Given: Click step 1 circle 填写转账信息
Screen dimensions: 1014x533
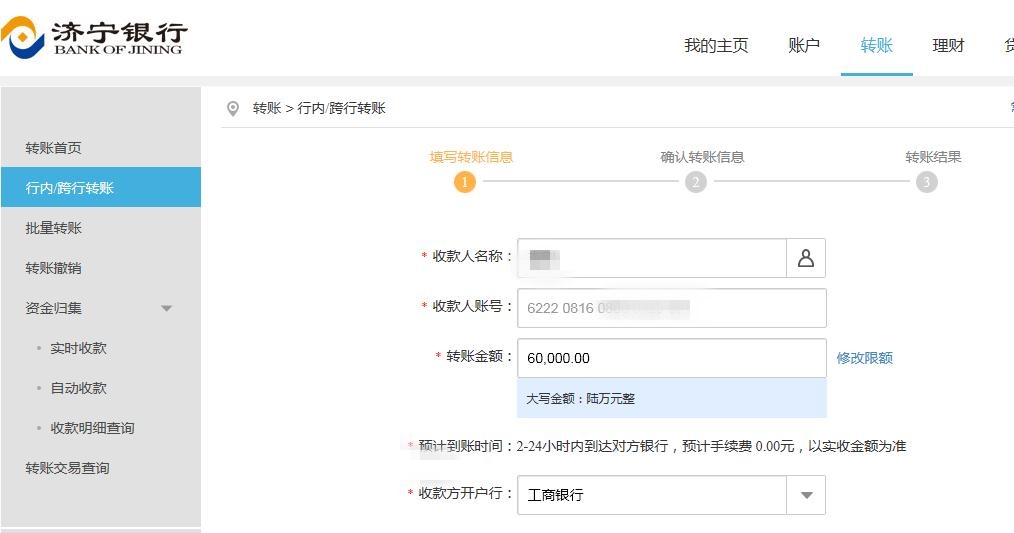Looking at the screenshot, I should click(x=464, y=182).
